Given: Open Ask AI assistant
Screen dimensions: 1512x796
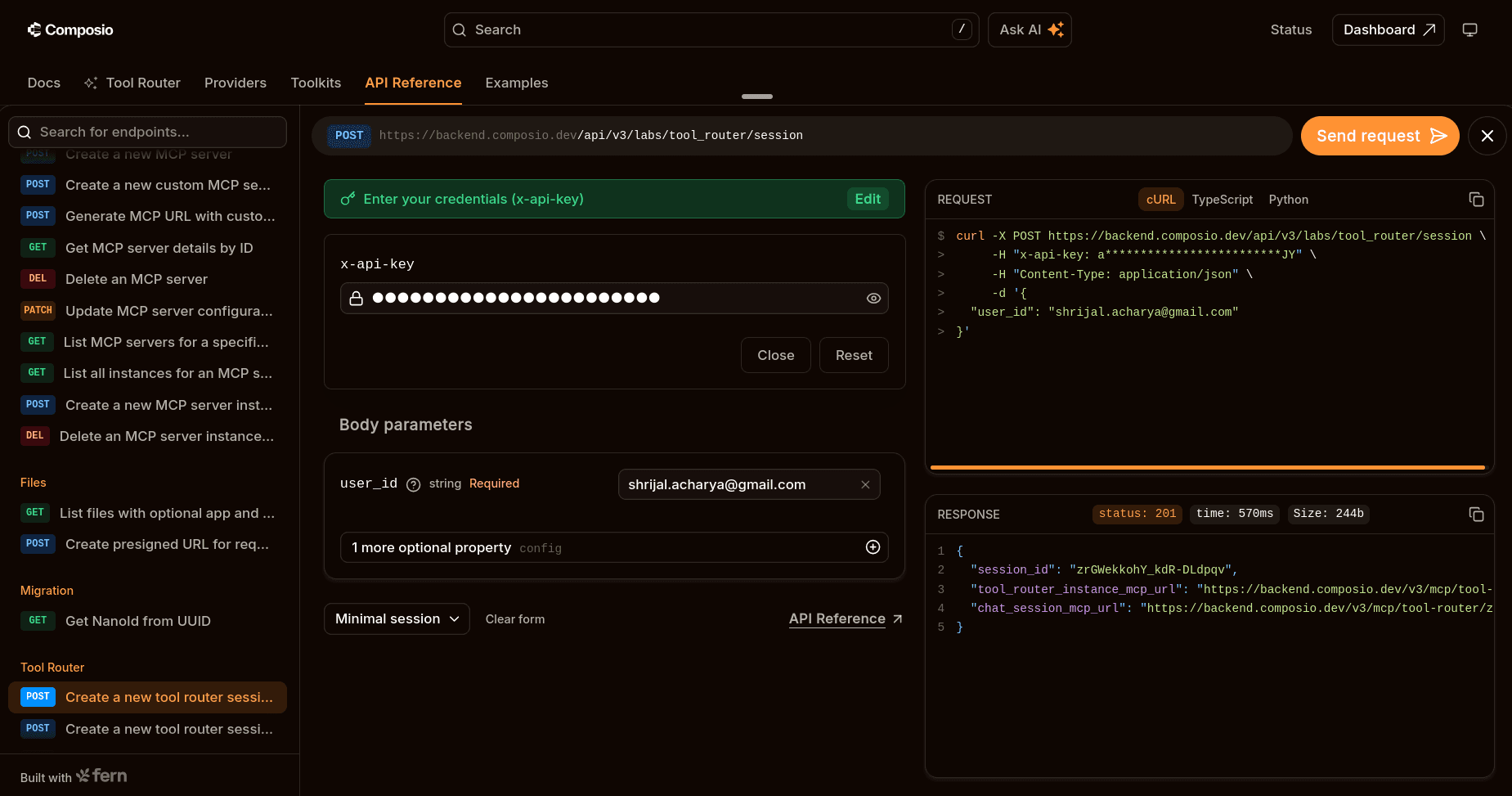Looking at the screenshot, I should click(1030, 30).
